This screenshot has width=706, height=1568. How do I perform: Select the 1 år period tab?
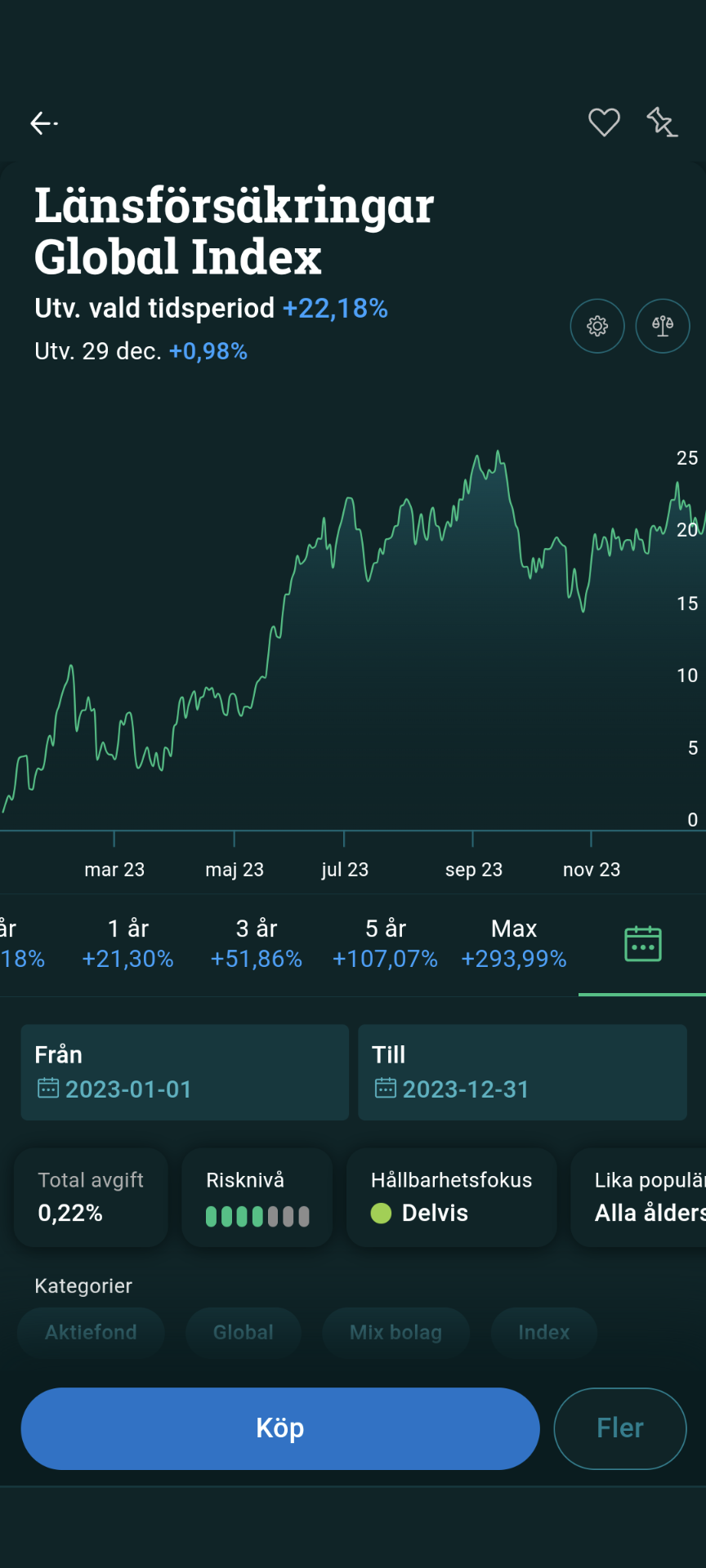(x=128, y=943)
